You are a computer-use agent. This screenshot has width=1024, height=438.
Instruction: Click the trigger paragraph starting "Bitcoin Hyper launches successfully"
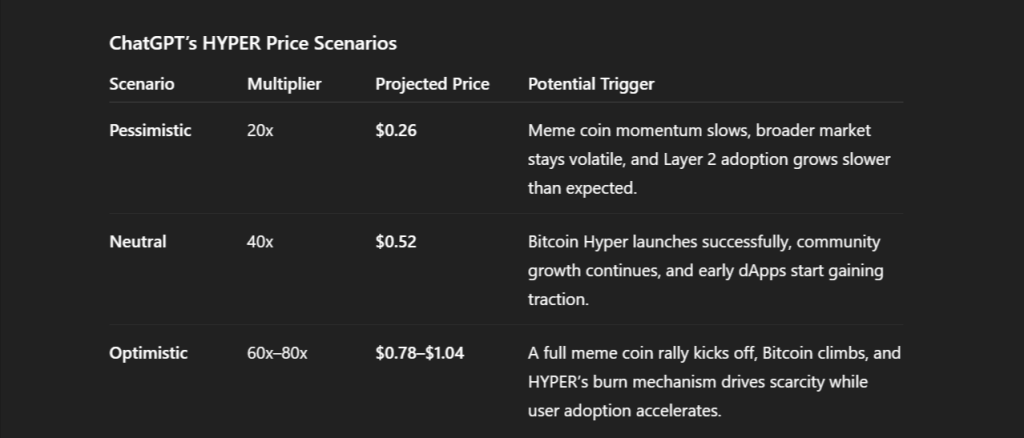point(705,270)
